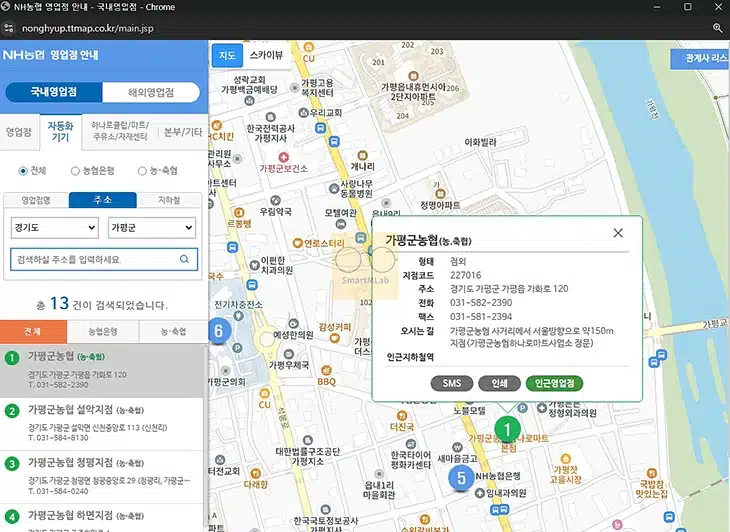Show 전체 results filter tab
The image size is (730, 532).
[33, 331]
